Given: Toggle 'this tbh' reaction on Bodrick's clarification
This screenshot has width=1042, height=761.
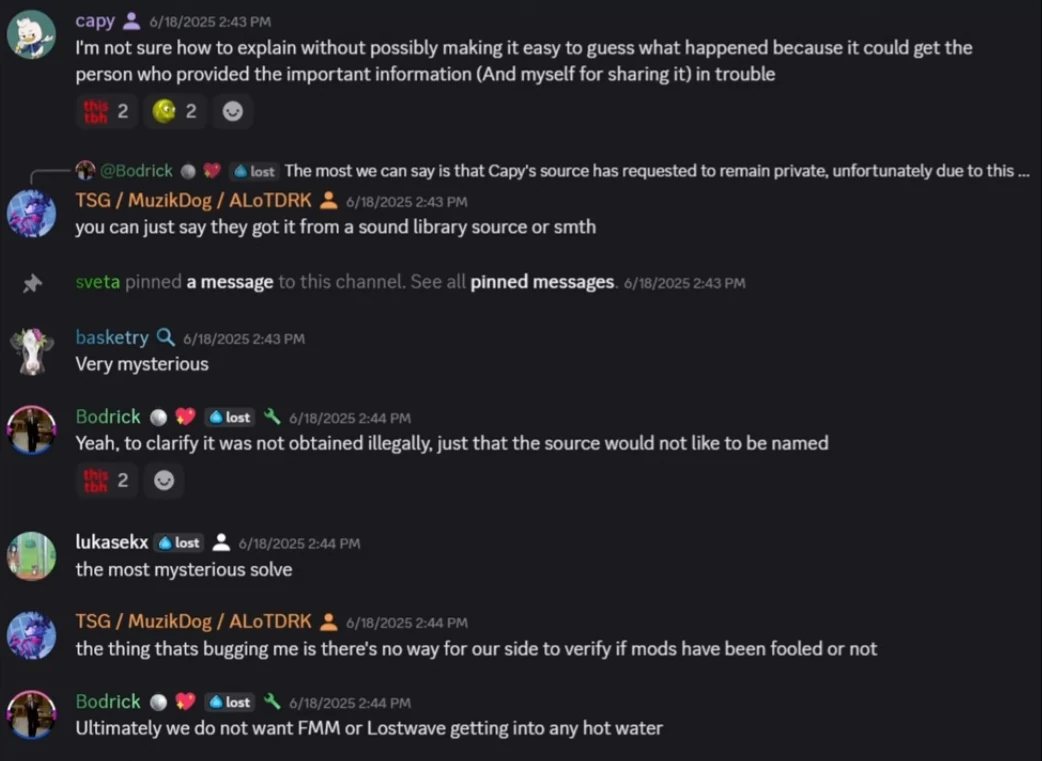Looking at the screenshot, I should 107,481.
